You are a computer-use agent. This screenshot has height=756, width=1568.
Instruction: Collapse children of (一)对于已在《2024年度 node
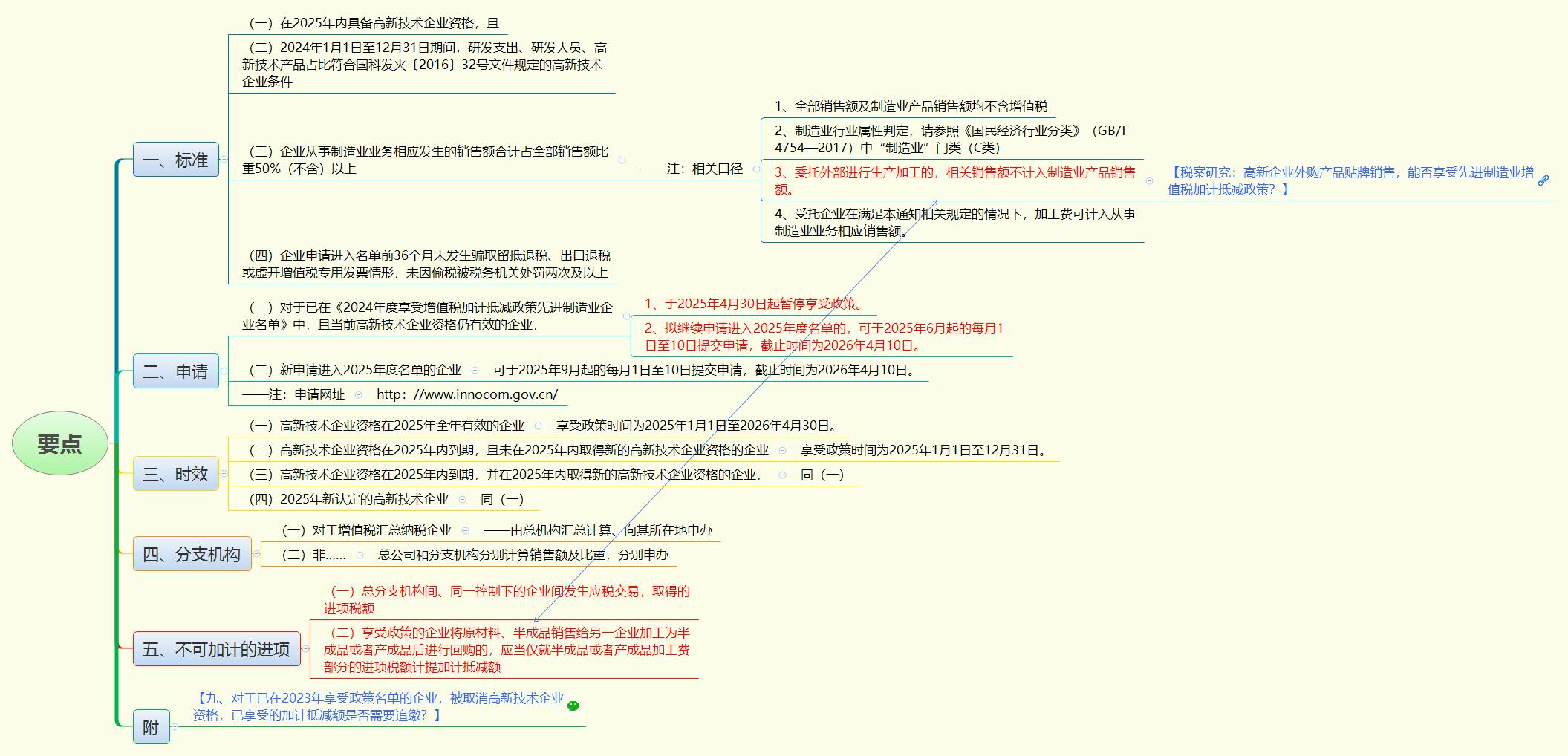(x=626, y=316)
